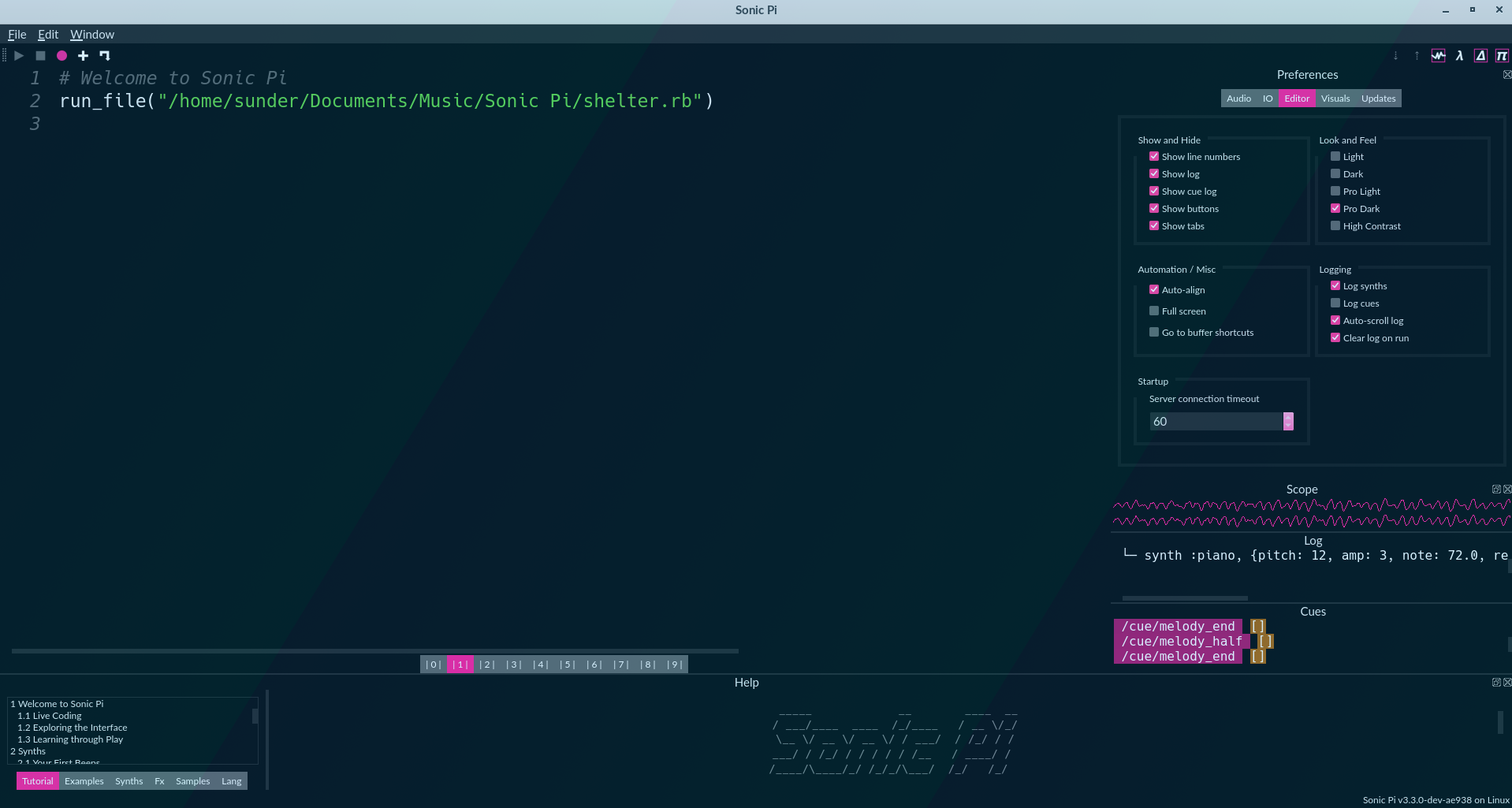Click the Stop playback icon
The width and height of the screenshot is (1512, 808).
click(40, 55)
